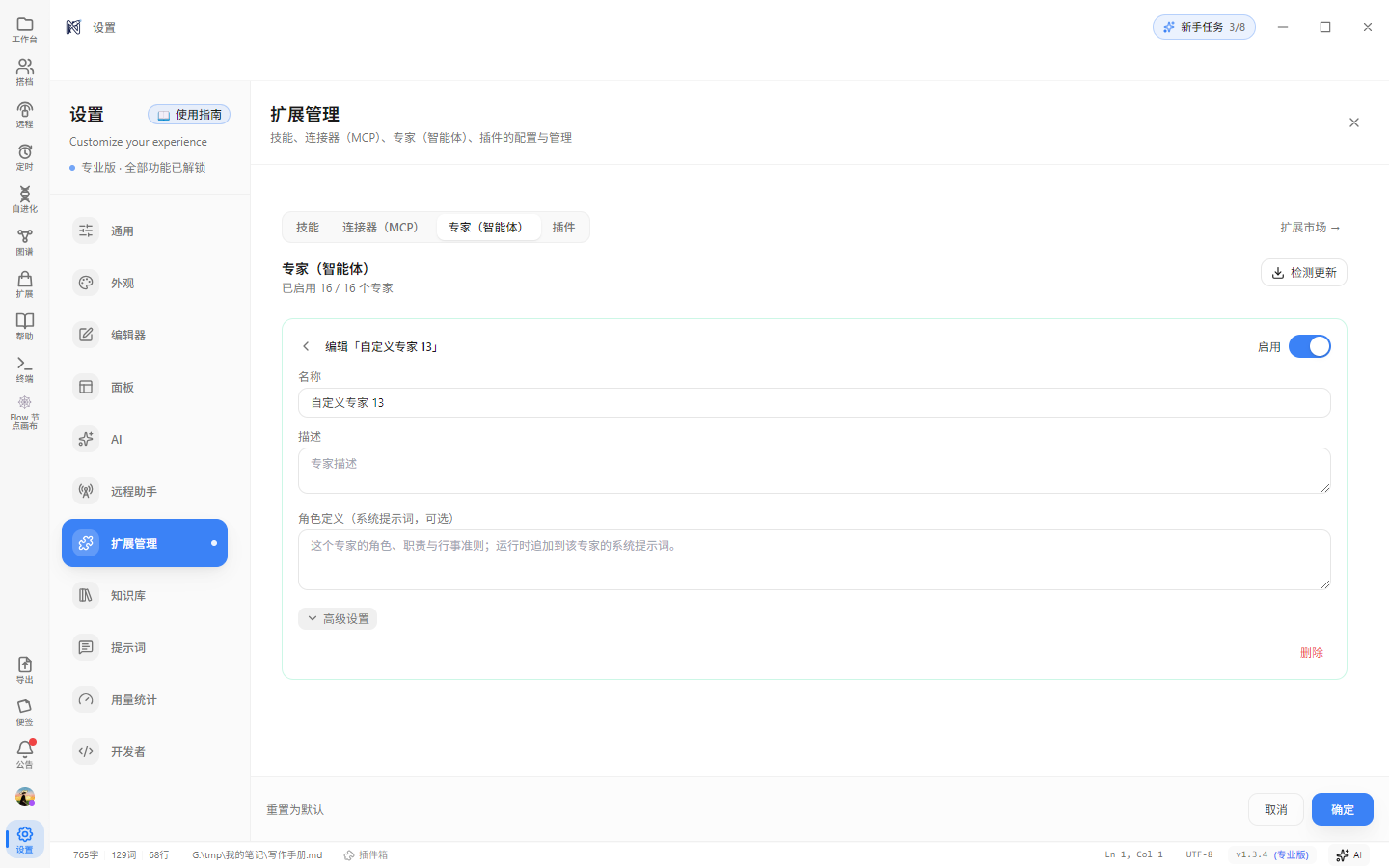
Task: Open the 公告 announcements bell icon
Action: pos(25,754)
